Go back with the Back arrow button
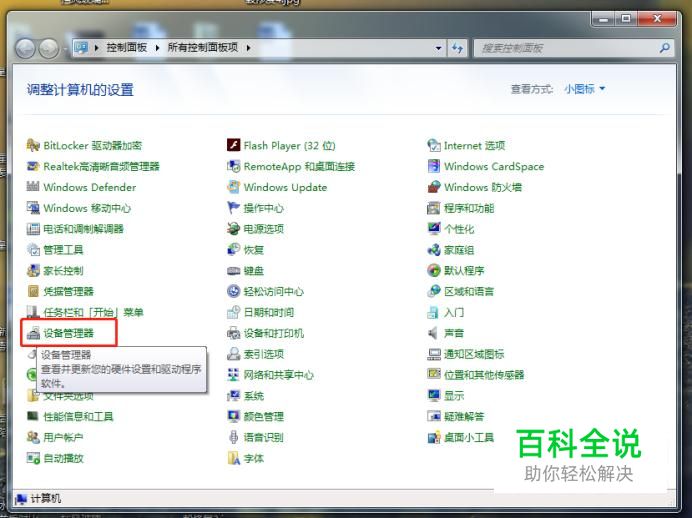Screen dimensions: 692x518 (x=25, y=48)
